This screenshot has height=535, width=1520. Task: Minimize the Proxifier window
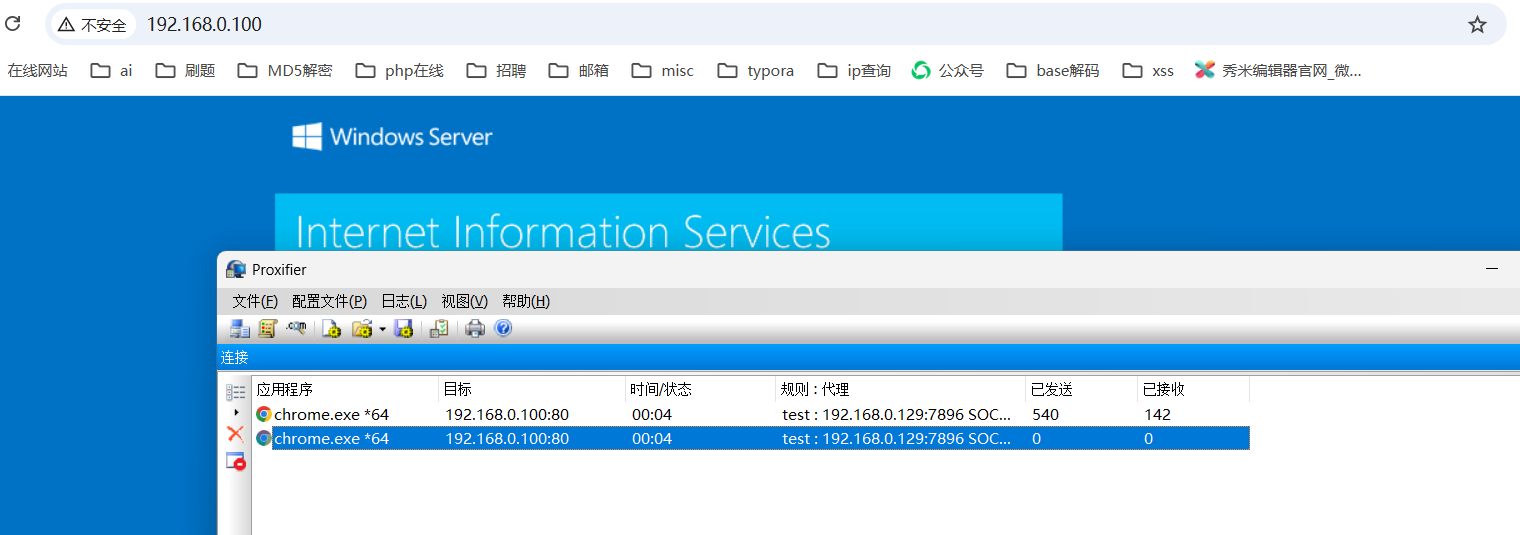coord(1492,269)
